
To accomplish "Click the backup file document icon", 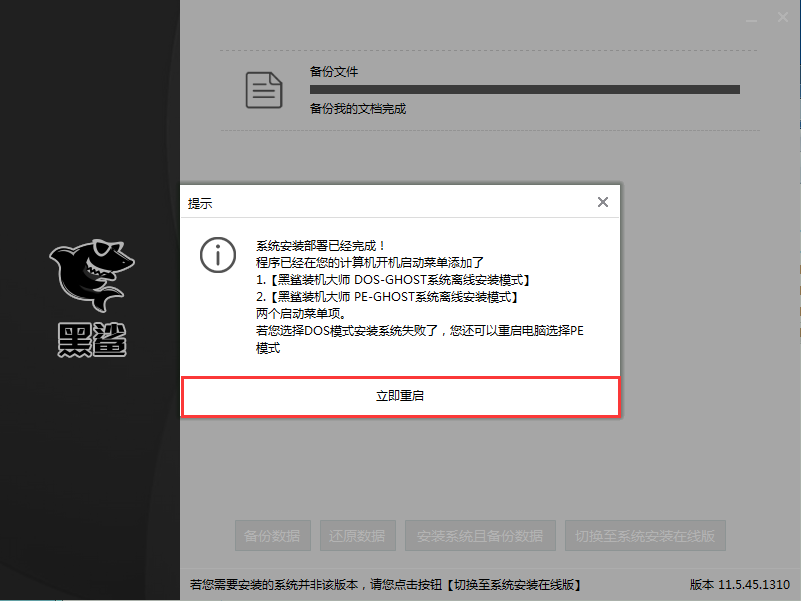I will click(x=263, y=90).
